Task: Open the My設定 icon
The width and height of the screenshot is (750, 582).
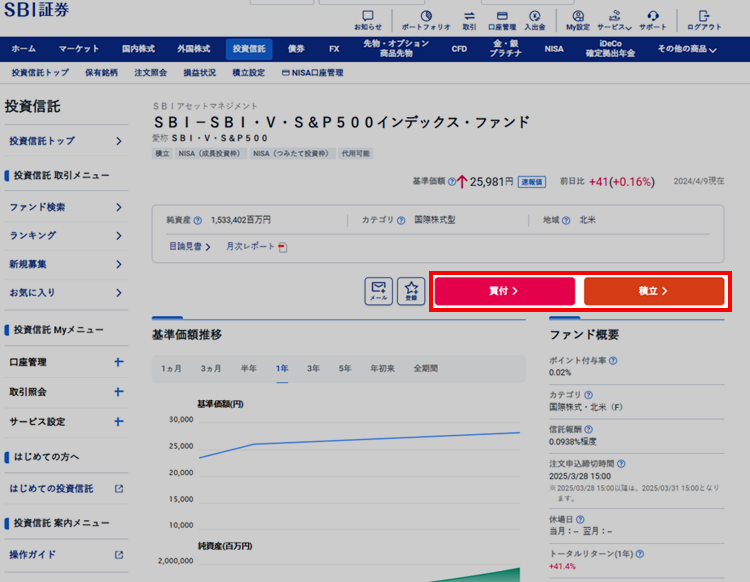Action: click(x=578, y=21)
